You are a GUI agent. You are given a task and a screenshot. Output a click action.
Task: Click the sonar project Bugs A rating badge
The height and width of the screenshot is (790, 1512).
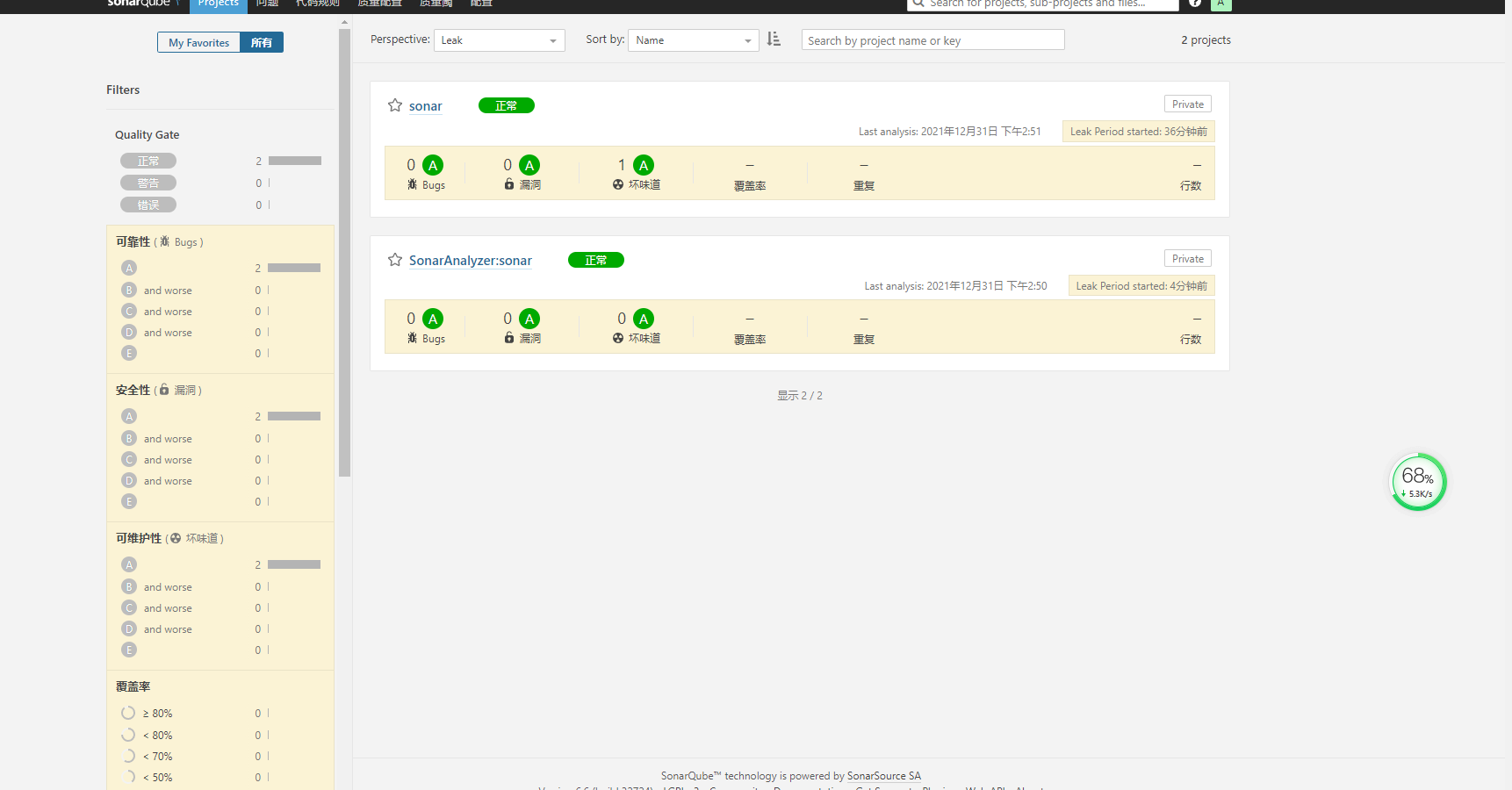click(x=433, y=165)
